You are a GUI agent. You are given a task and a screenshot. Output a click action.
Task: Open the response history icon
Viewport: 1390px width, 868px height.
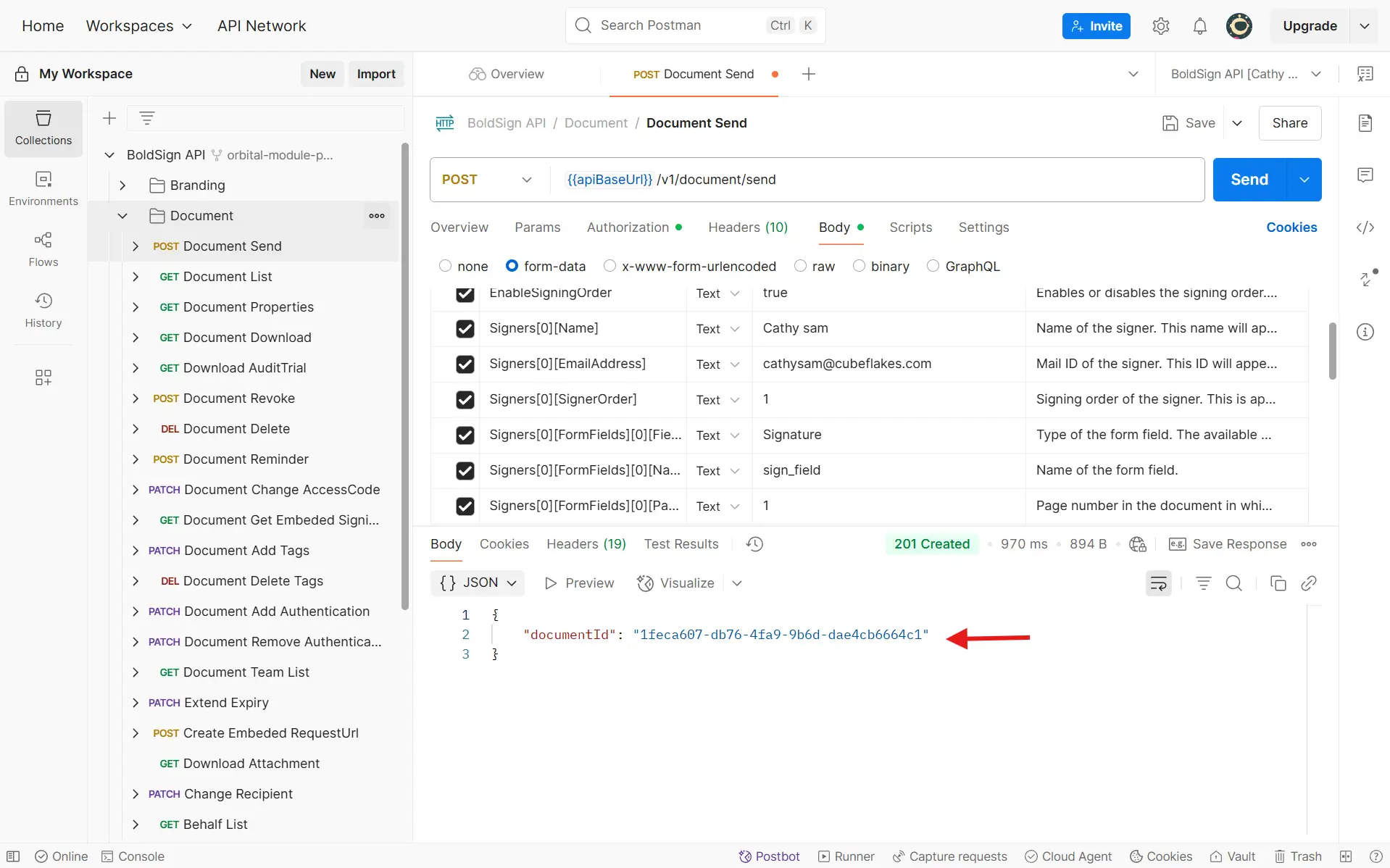tap(755, 544)
